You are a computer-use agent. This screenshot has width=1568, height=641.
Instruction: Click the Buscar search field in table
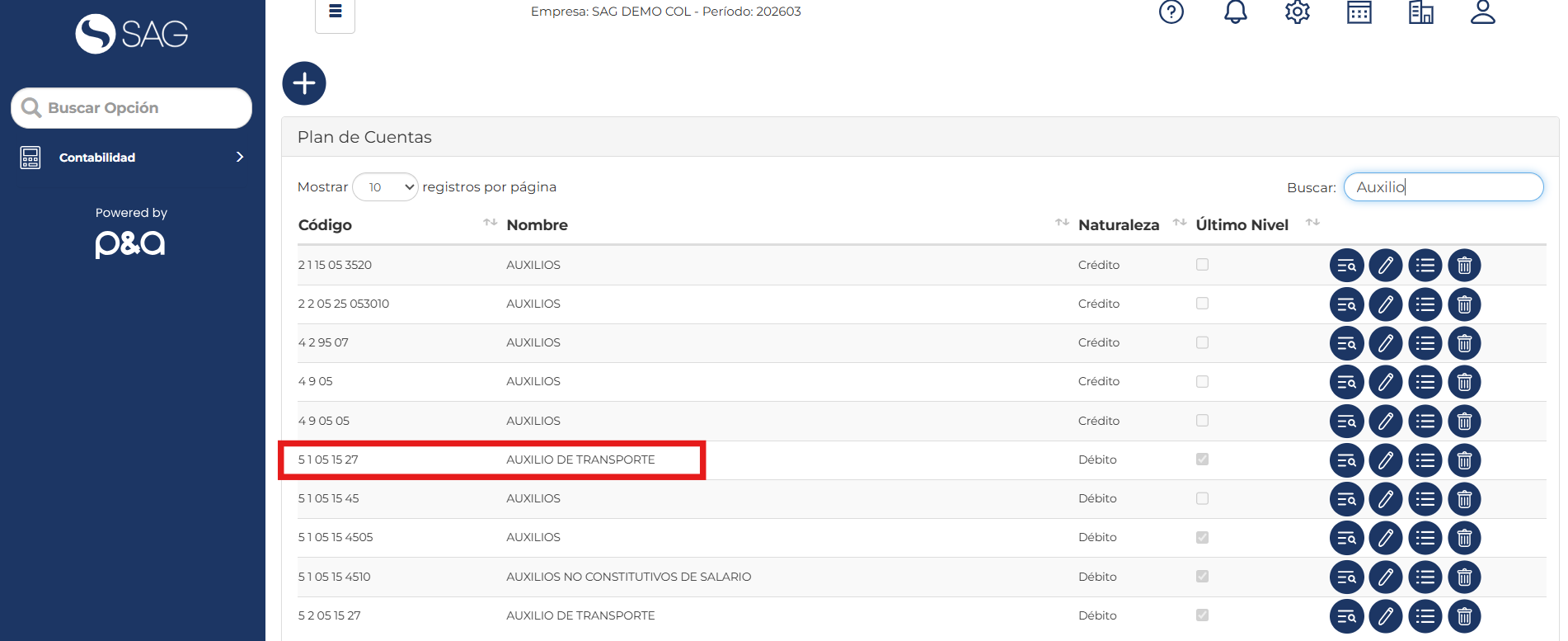pyautogui.click(x=1443, y=187)
